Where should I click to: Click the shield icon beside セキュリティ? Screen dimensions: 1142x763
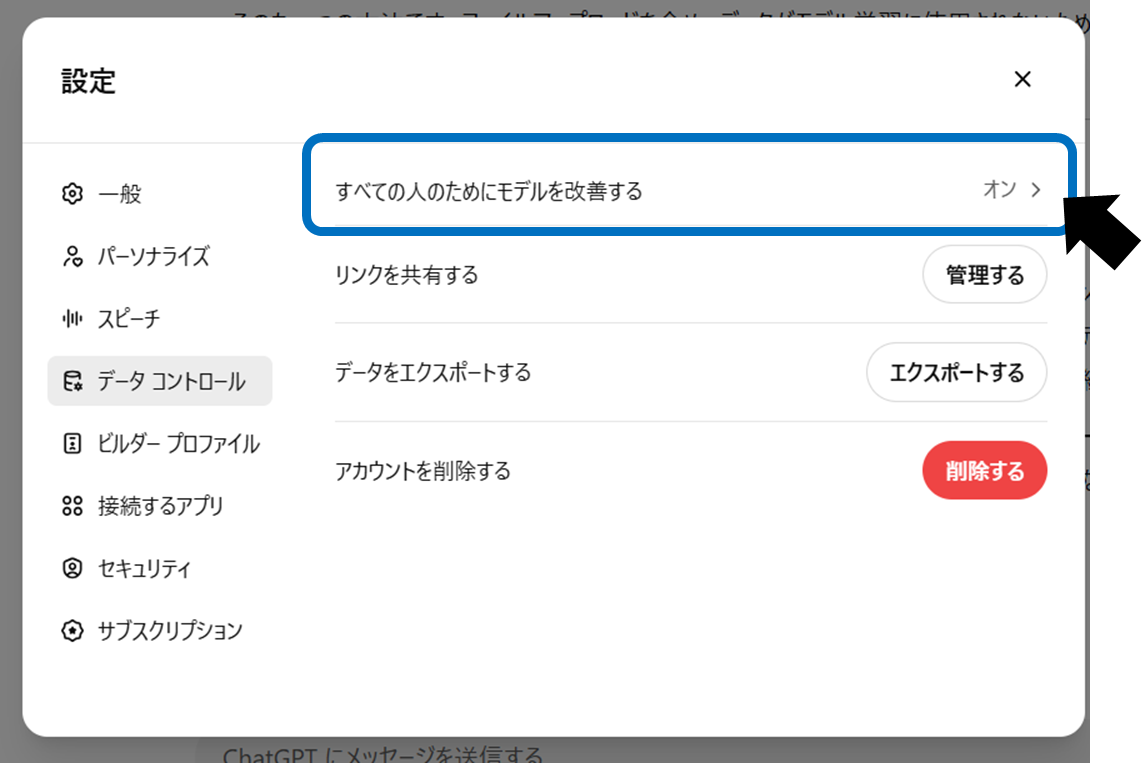click(72, 569)
